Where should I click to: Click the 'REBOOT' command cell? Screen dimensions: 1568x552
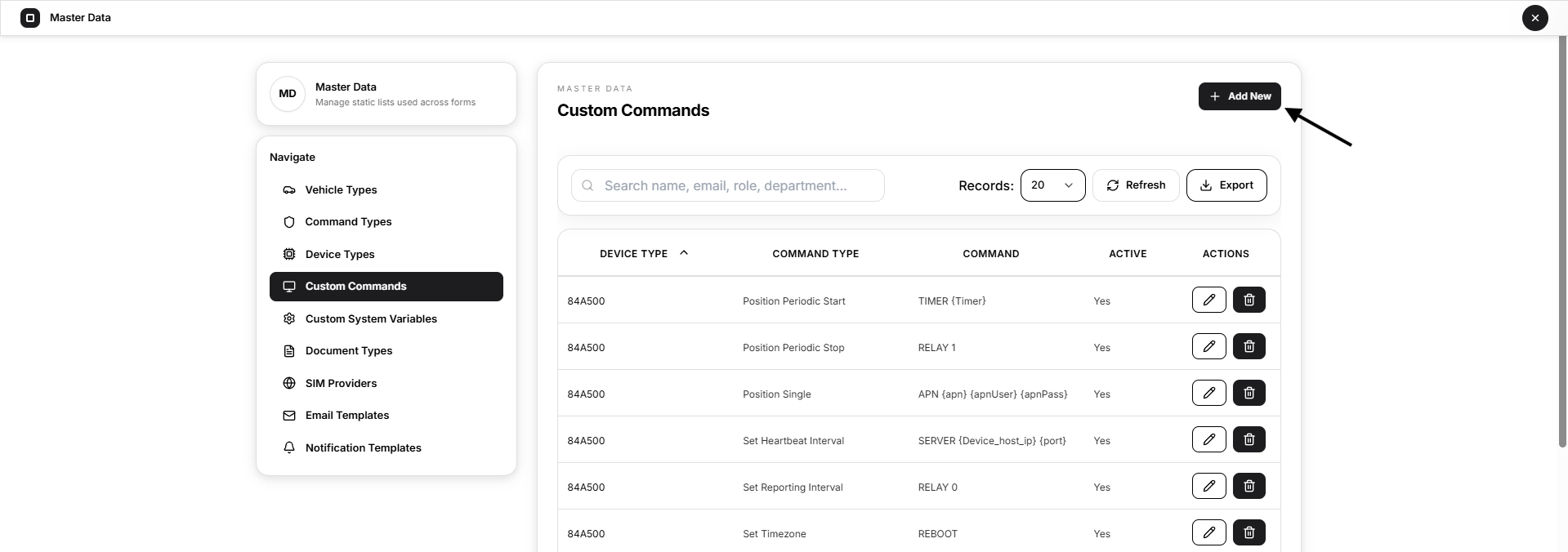937,534
